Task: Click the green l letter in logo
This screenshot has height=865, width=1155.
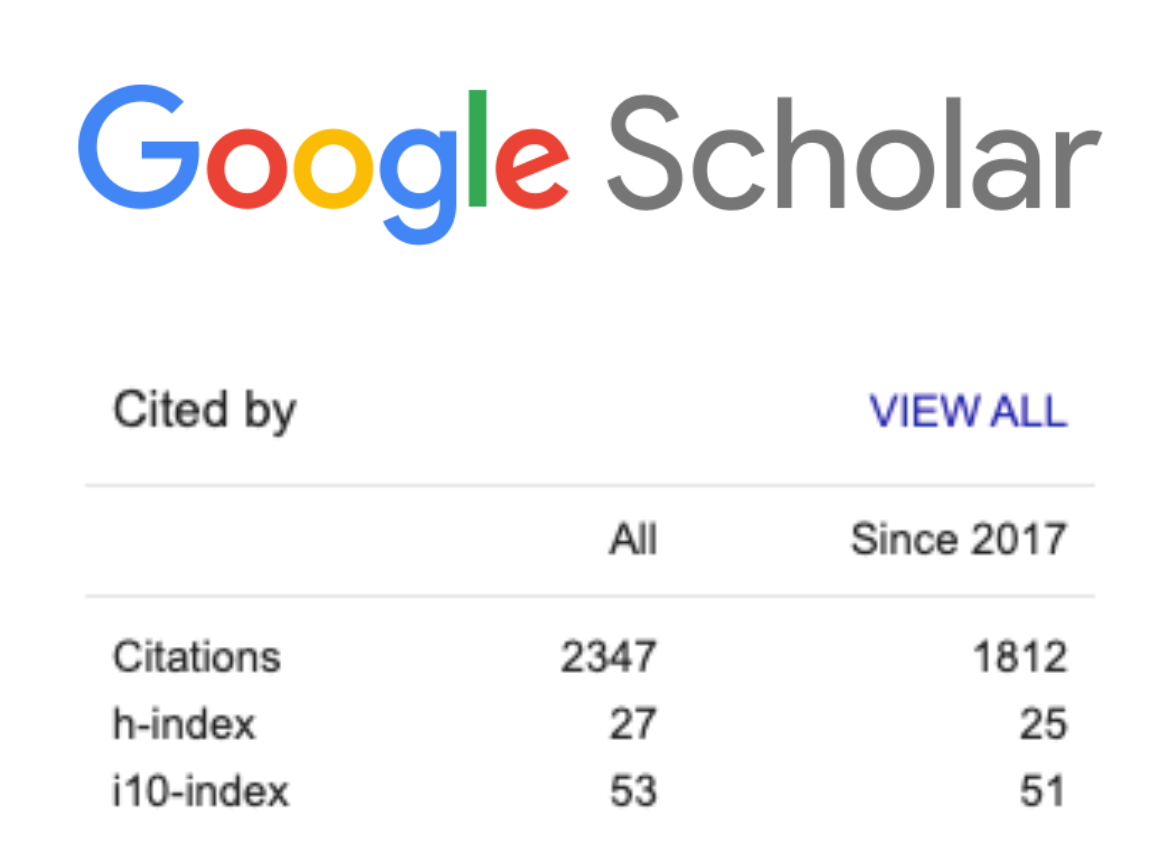Action: [477, 148]
